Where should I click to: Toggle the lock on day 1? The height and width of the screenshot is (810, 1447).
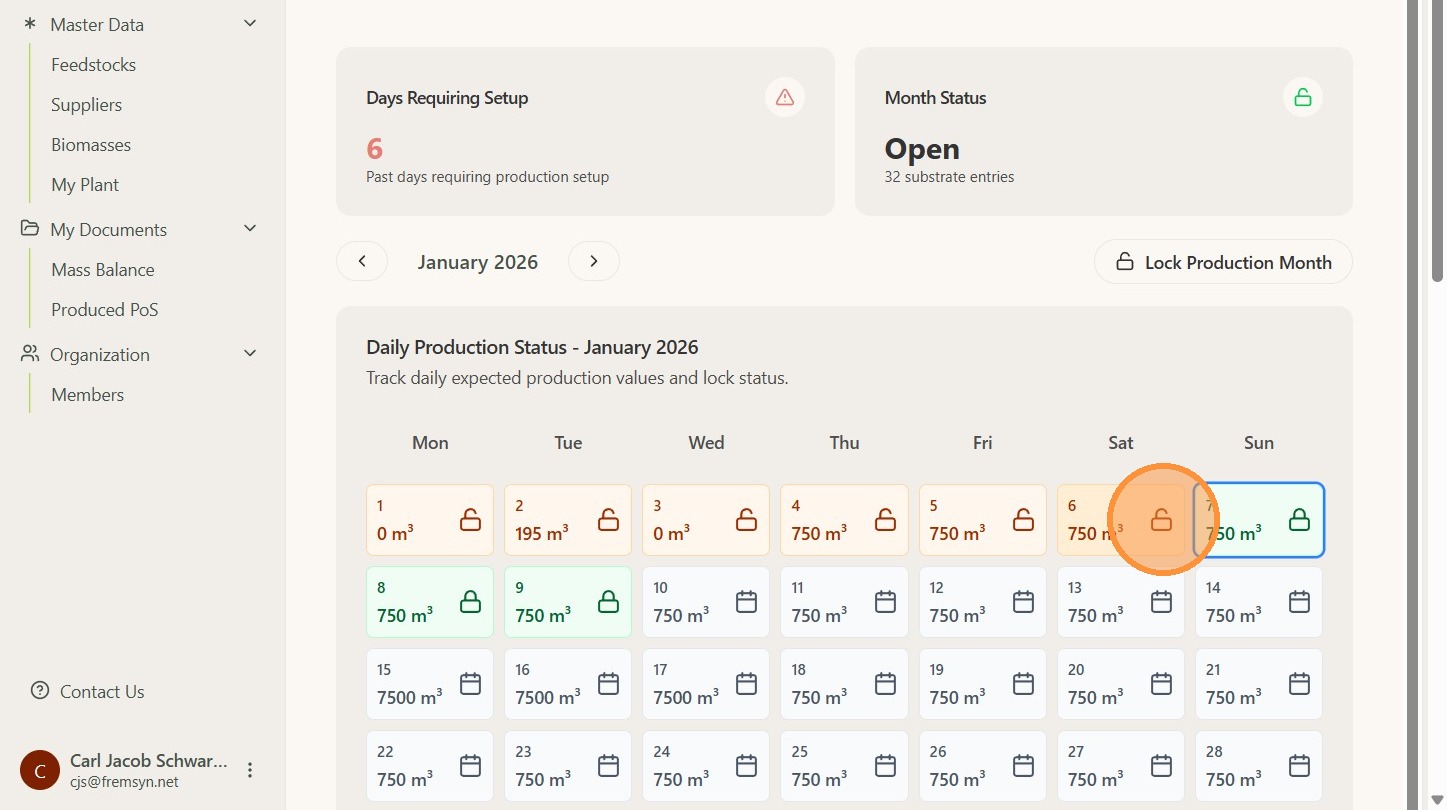click(x=470, y=520)
